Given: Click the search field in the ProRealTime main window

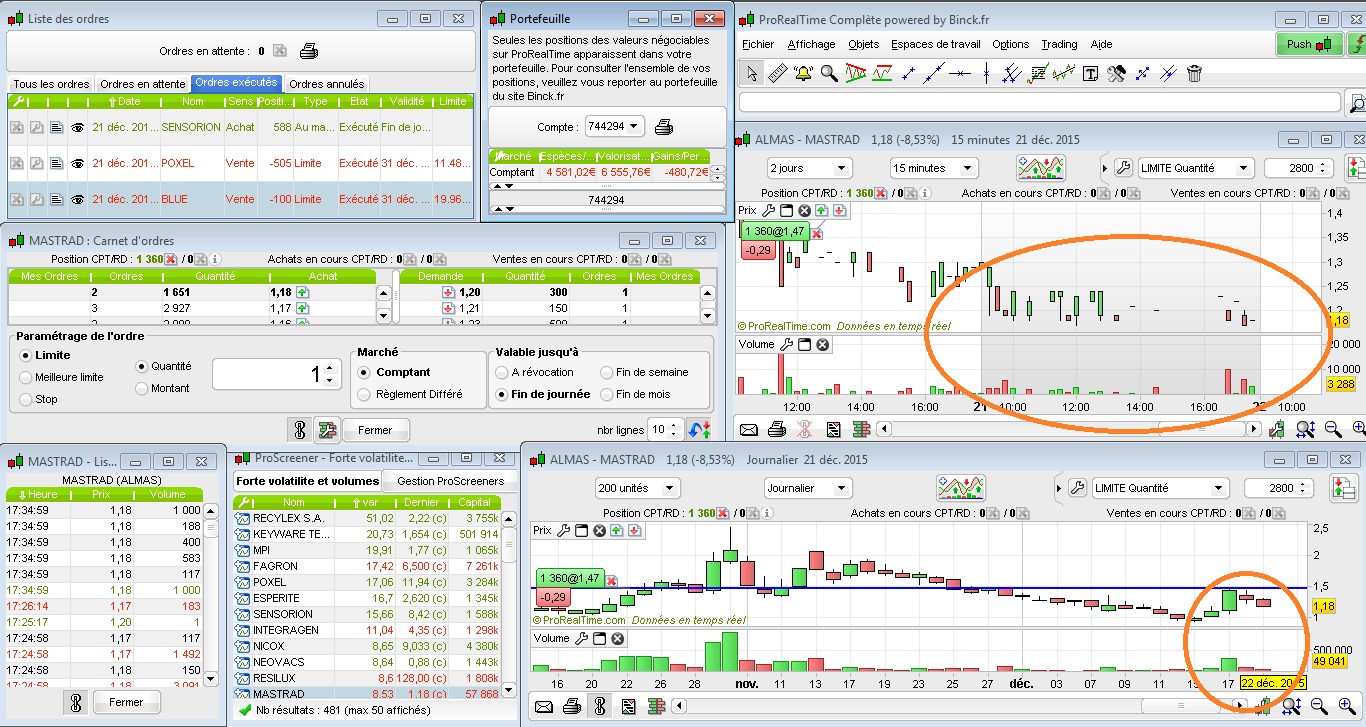Looking at the screenshot, I should (1040, 102).
